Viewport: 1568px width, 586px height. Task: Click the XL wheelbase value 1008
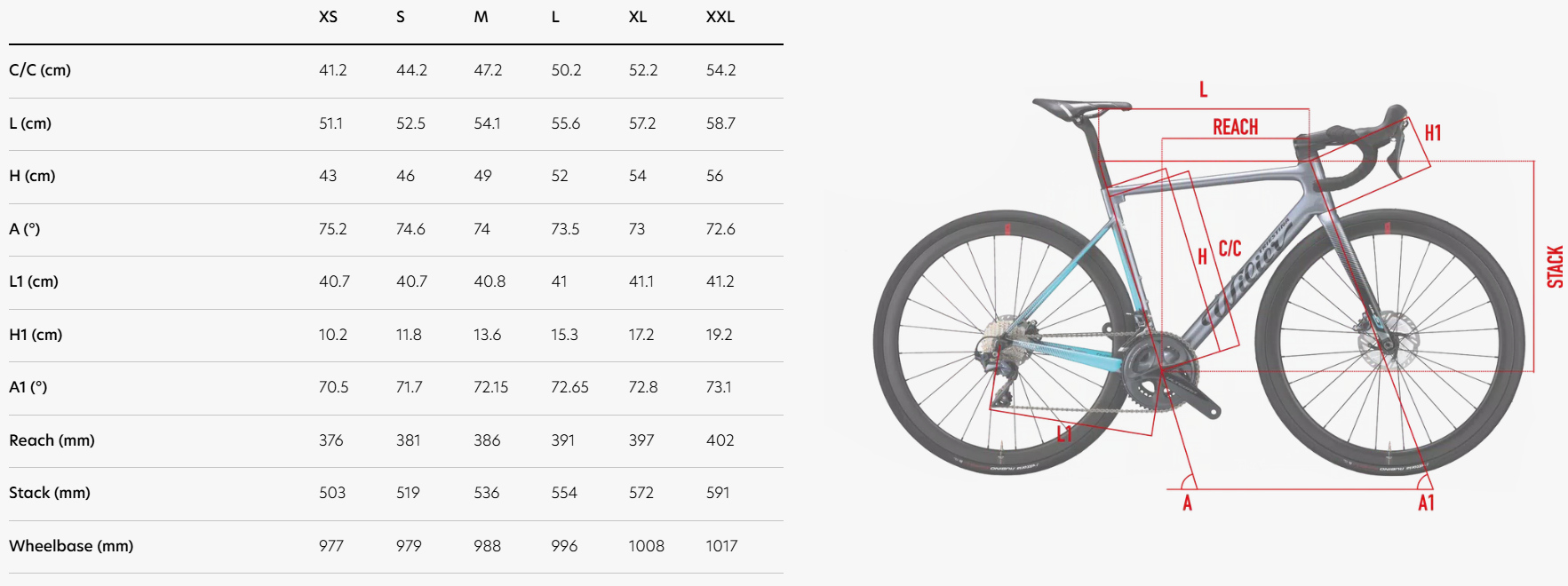[x=646, y=546]
